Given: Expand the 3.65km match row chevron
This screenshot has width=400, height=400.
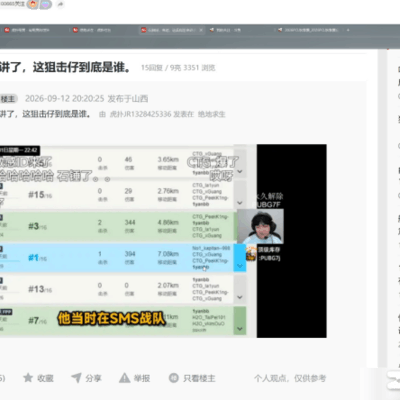Looking at the screenshot, I should point(240,171).
